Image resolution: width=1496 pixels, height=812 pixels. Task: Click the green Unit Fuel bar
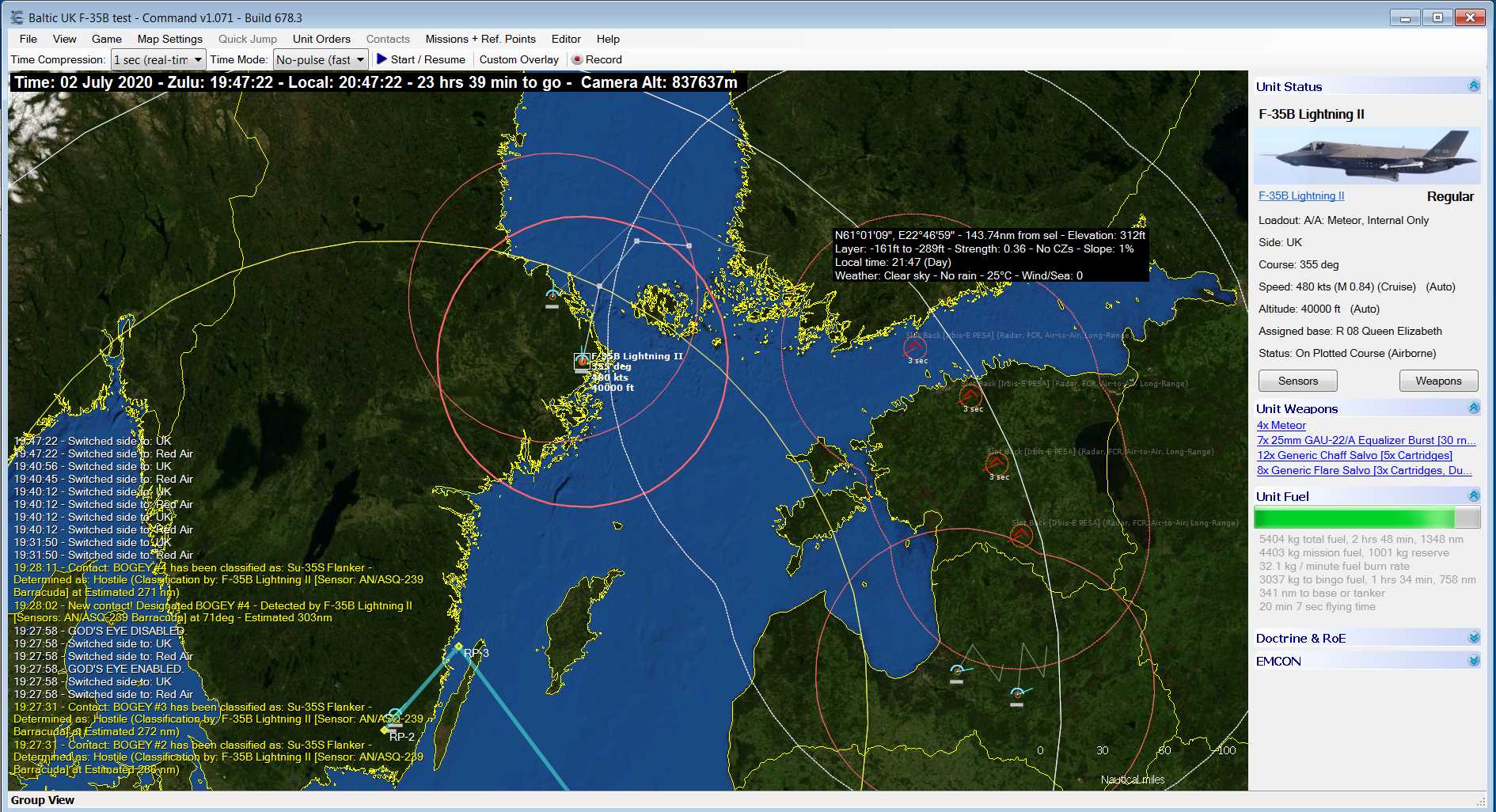coord(1354,518)
